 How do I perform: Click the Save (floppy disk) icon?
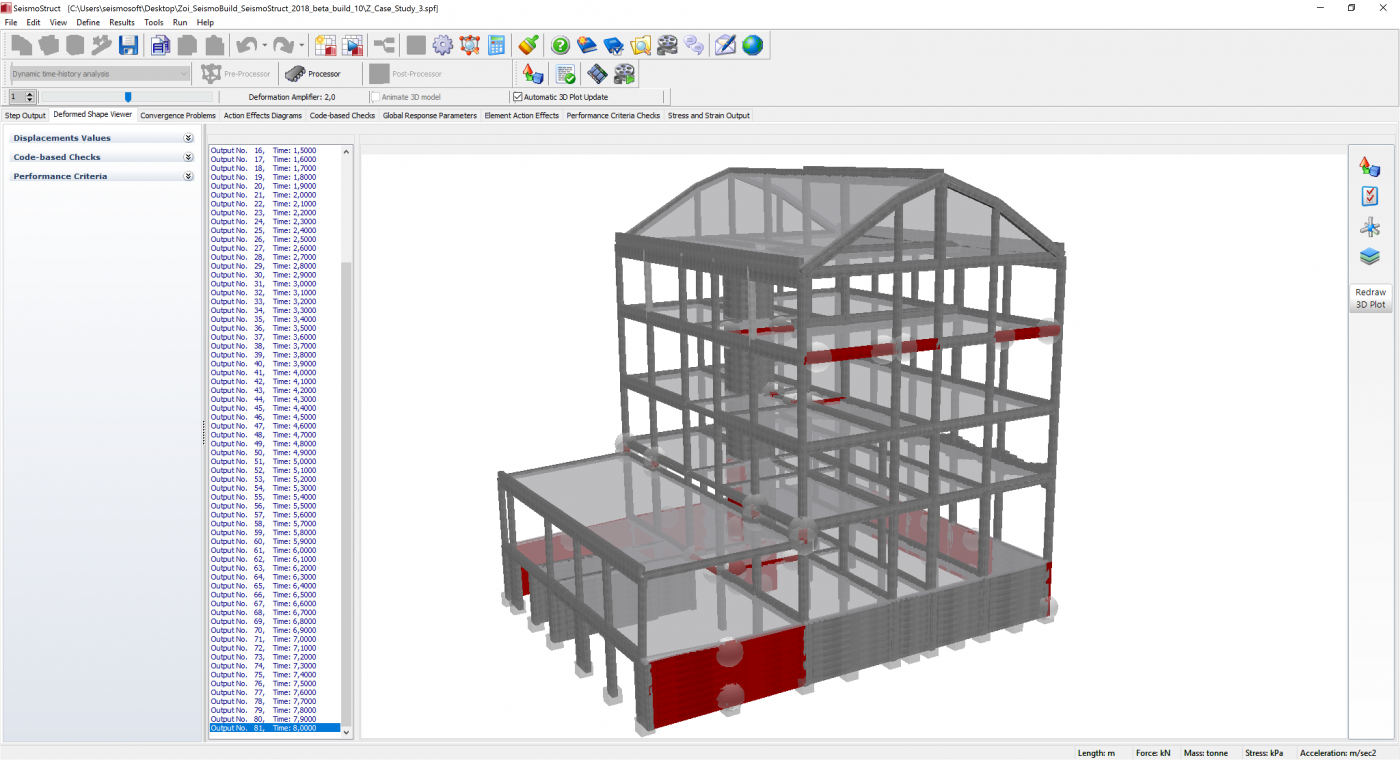[128, 45]
